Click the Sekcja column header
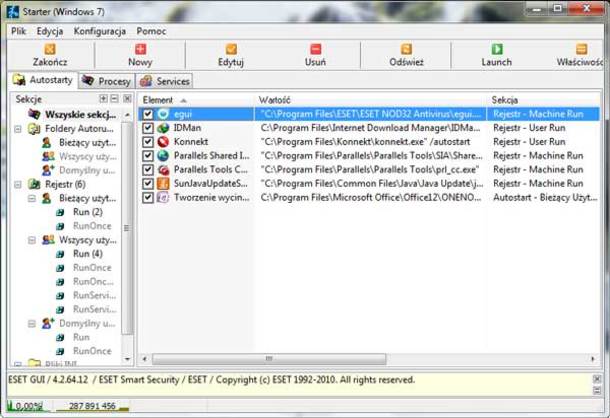This screenshot has height=418, width=610. pyautogui.click(x=544, y=100)
